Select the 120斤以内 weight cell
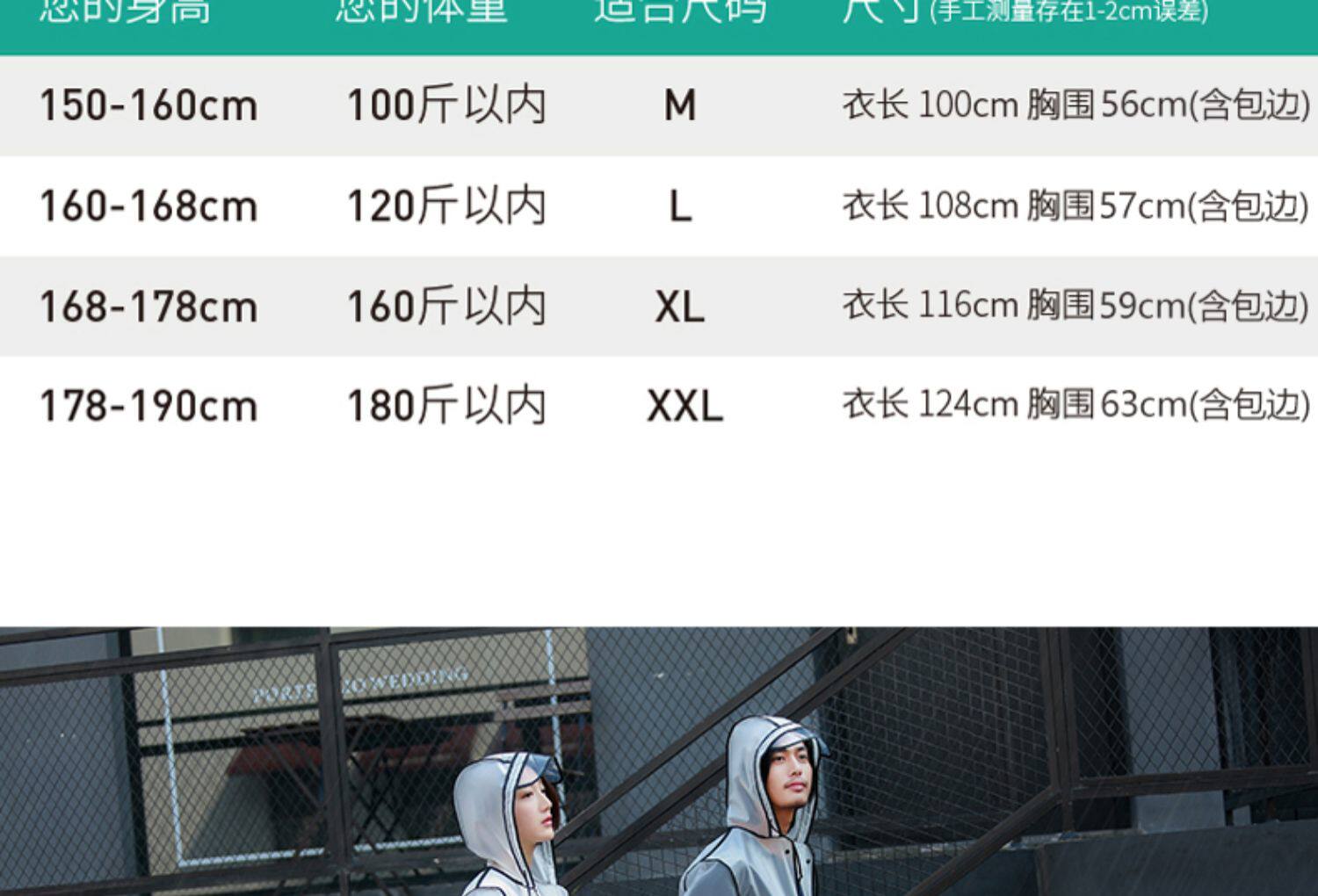 pyautogui.click(x=446, y=206)
